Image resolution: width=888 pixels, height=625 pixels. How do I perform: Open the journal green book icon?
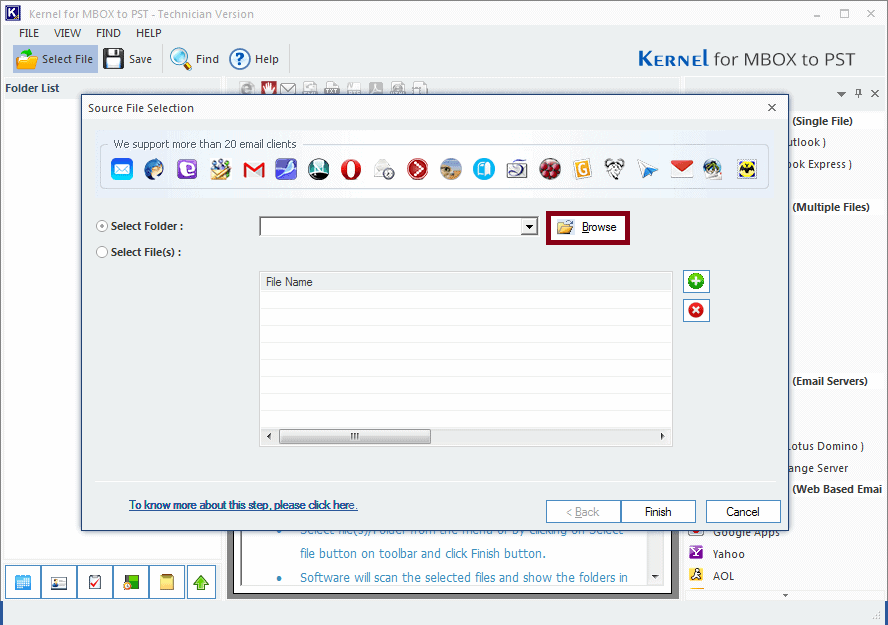[x=131, y=582]
